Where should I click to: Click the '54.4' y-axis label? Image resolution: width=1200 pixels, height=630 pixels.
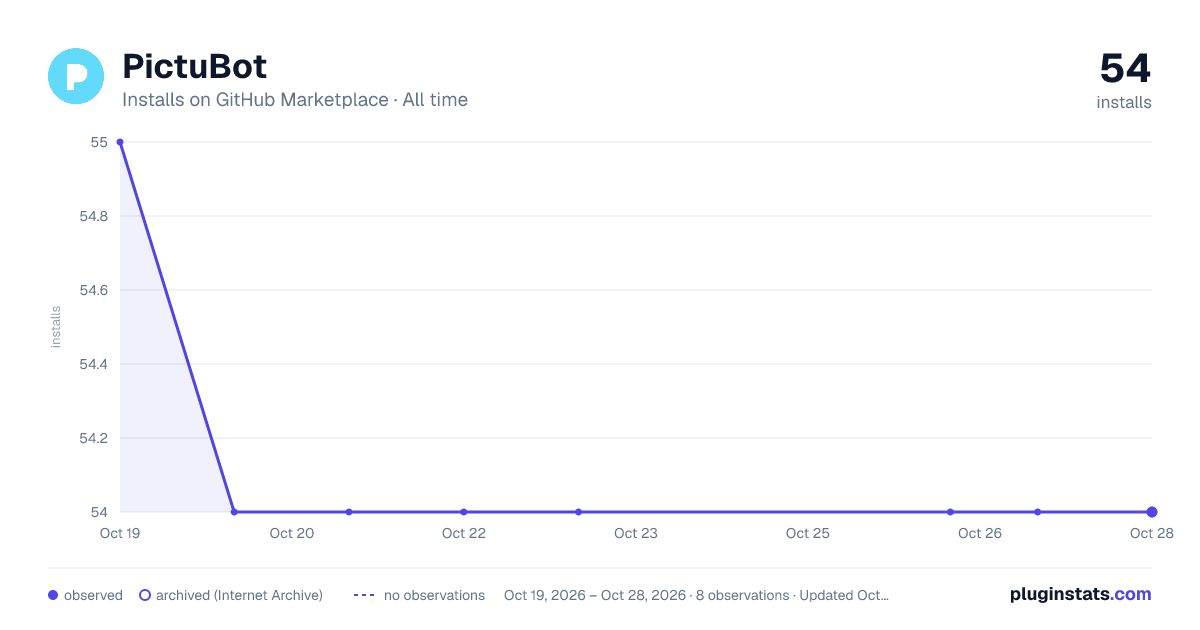pos(93,364)
